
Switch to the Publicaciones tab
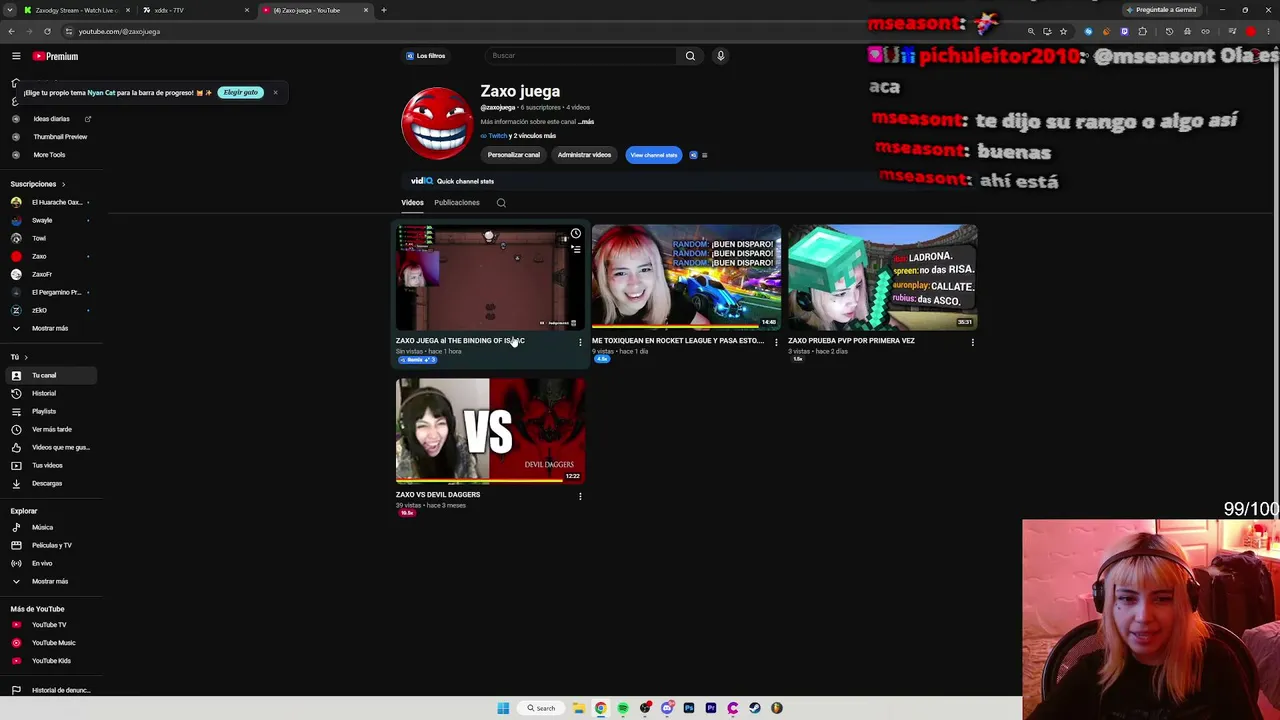point(457,203)
